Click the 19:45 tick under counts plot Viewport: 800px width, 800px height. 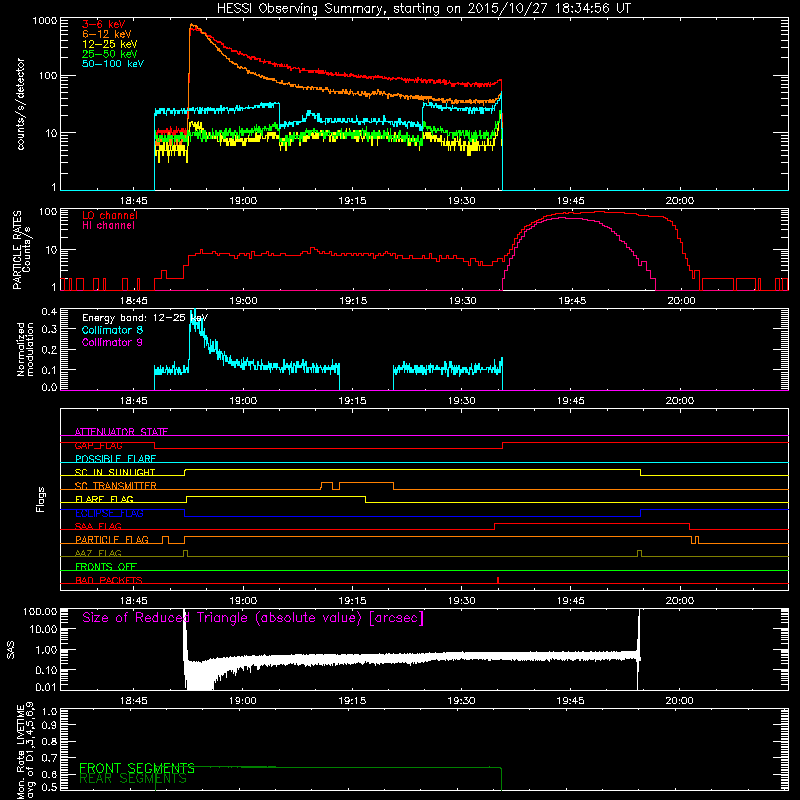[570, 201]
